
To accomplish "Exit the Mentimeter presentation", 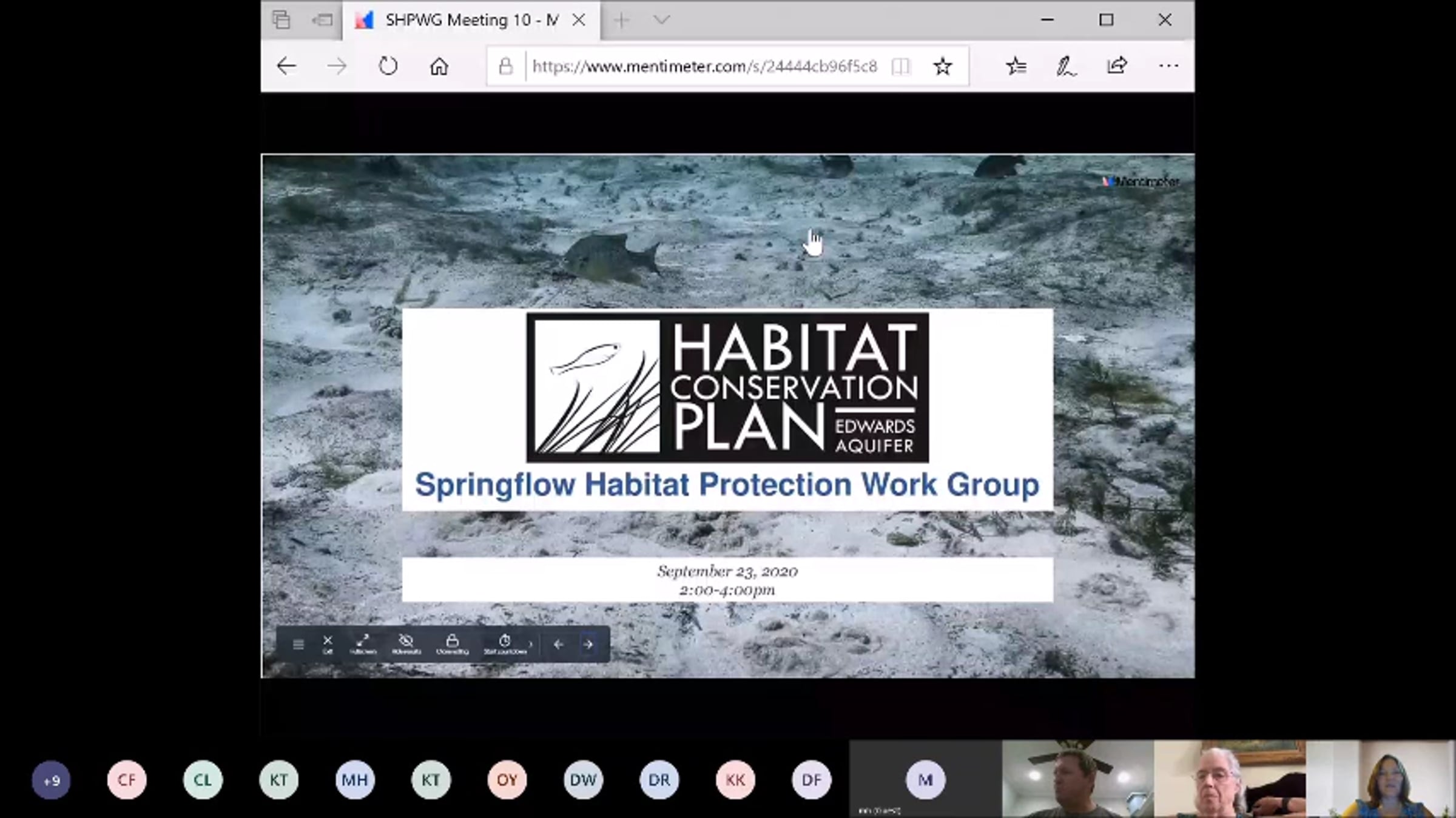I will point(328,643).
